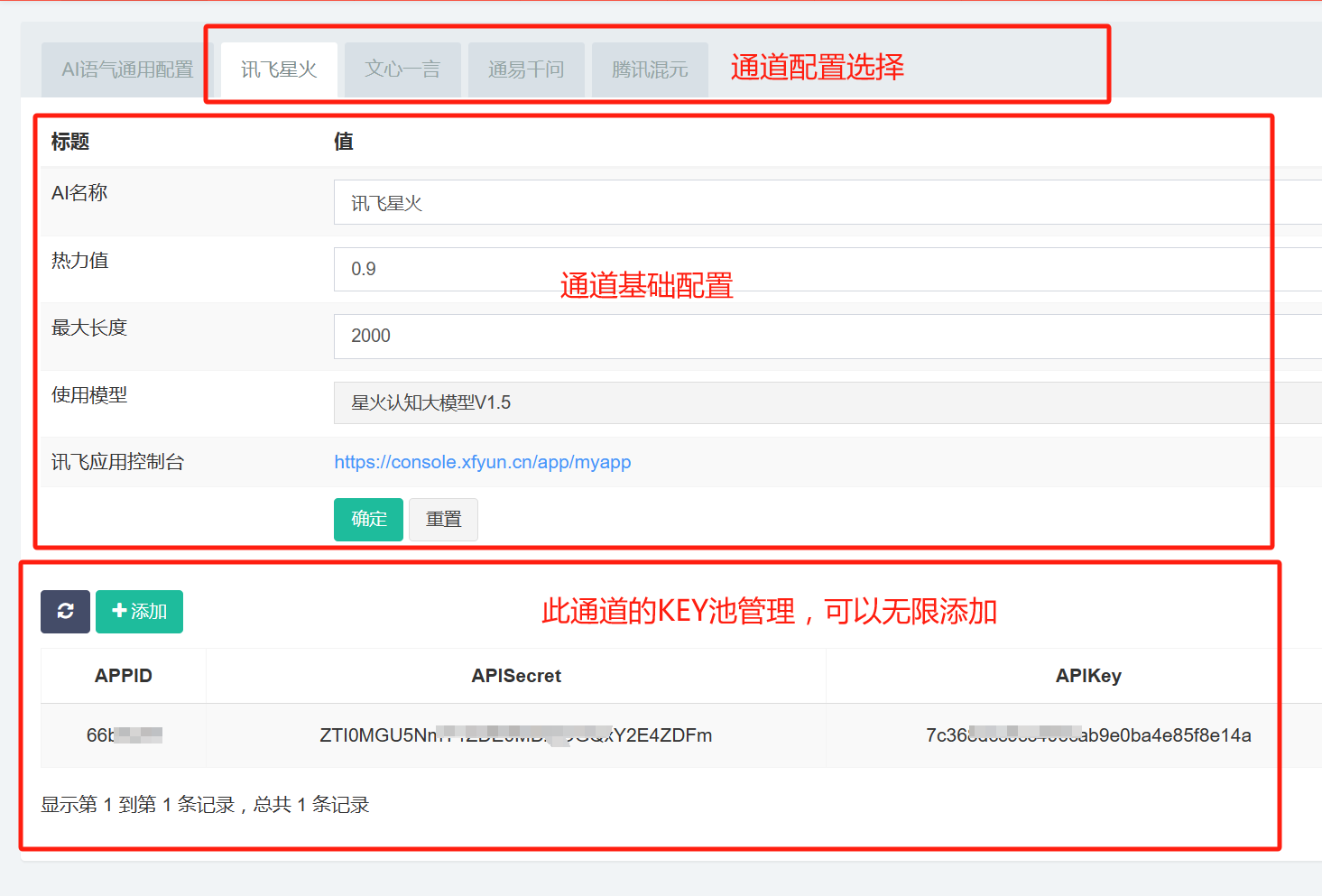Select the 讯飞星火 tab

pyautogui.click(x=279, y=69)
